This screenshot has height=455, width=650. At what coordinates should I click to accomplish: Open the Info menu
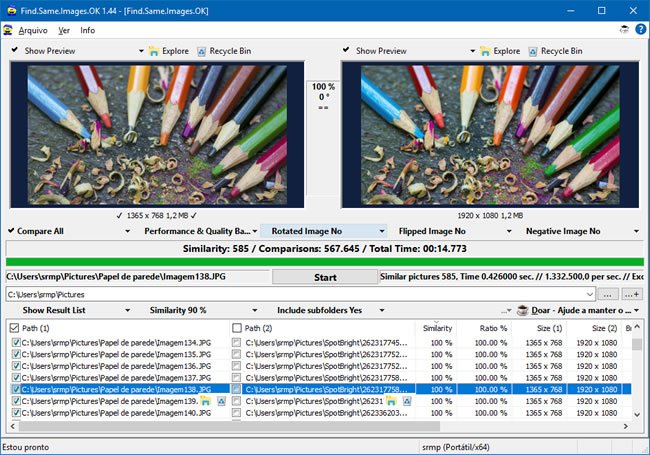coord(88,30)
